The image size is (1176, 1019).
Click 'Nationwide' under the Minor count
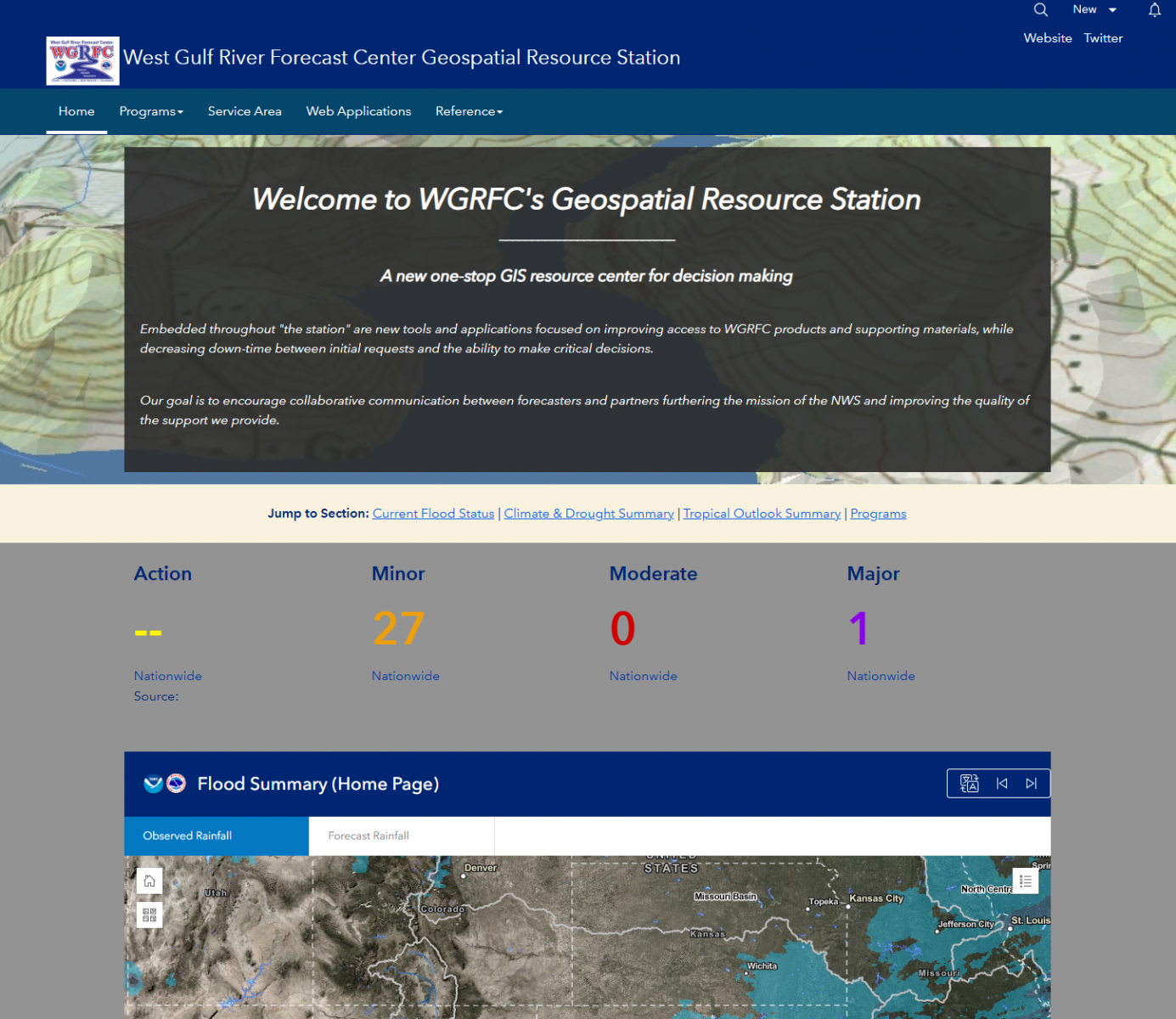406,676
